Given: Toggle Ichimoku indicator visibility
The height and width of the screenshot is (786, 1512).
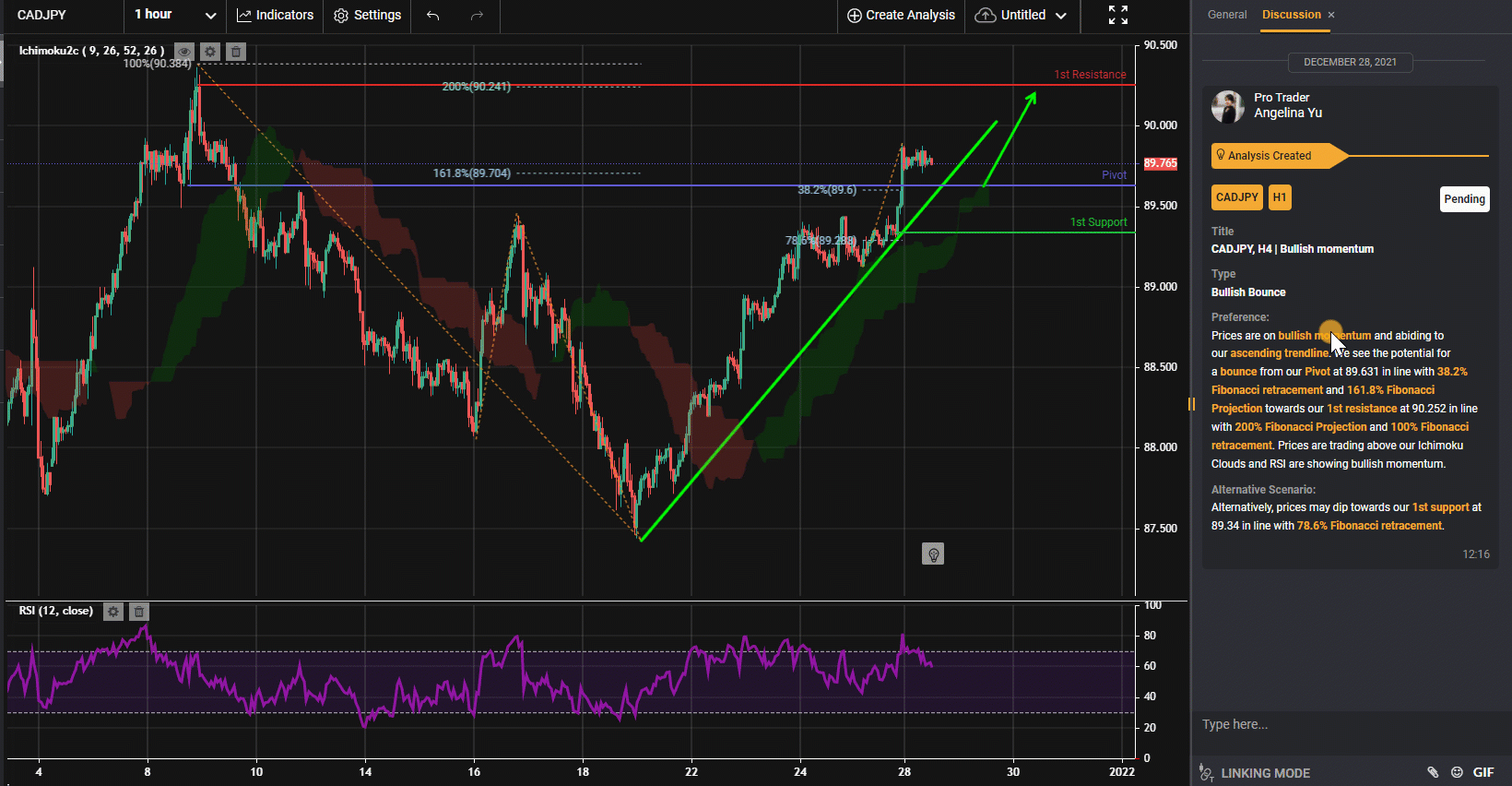Looking at the screenshot, I should [184, 52].
